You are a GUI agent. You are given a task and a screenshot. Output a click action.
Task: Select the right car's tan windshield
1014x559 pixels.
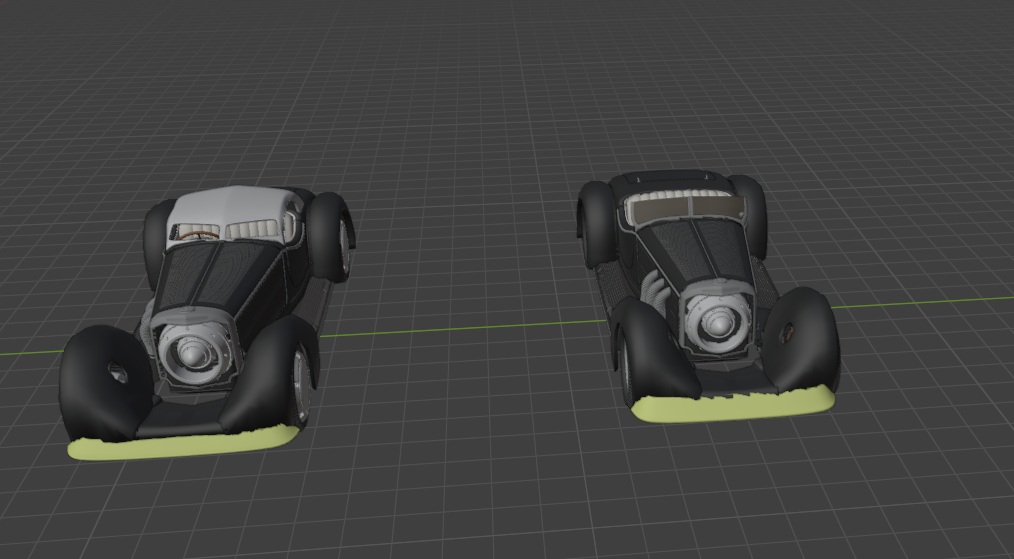coord(685,209)
